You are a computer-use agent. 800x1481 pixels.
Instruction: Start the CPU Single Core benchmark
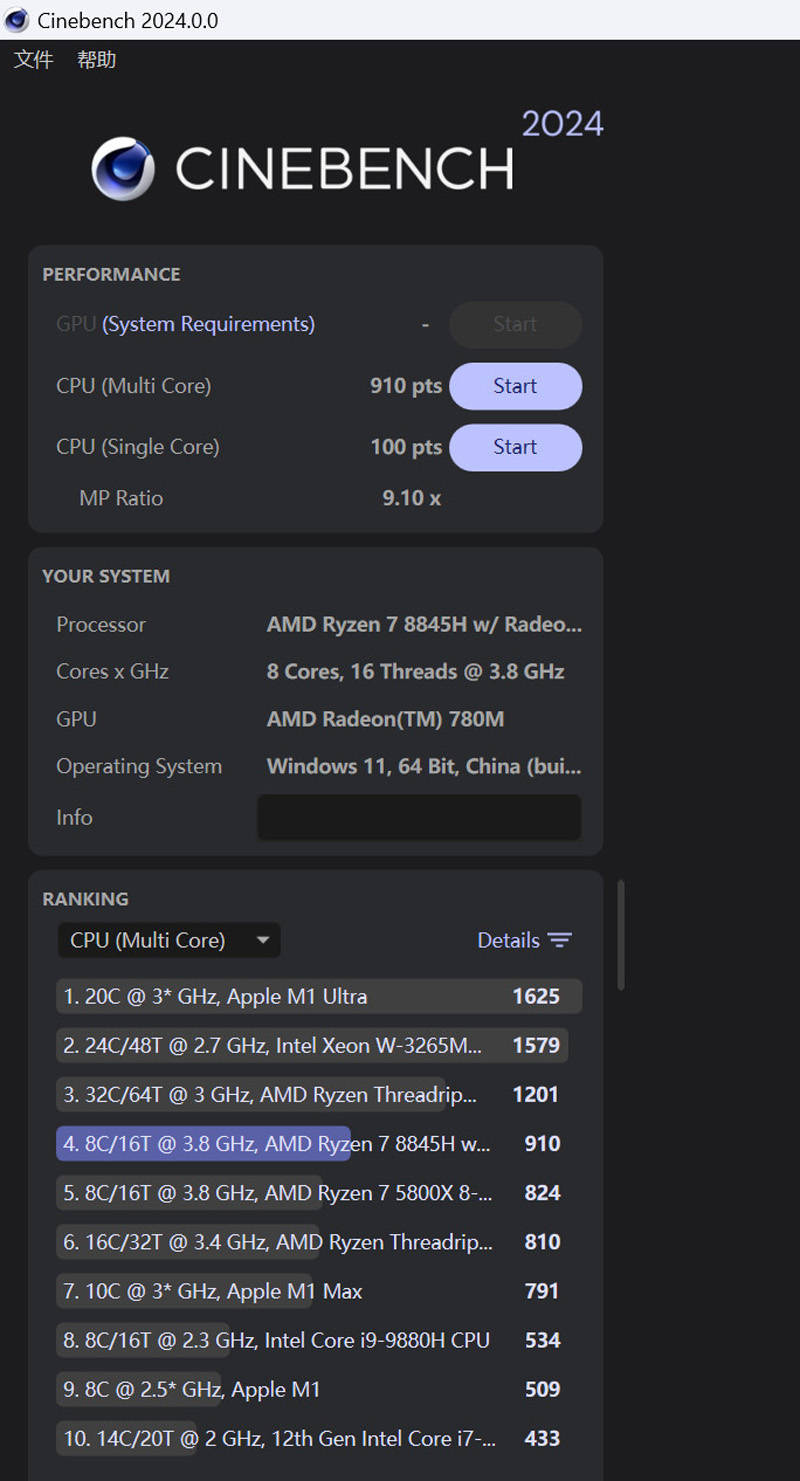(515, 447)
